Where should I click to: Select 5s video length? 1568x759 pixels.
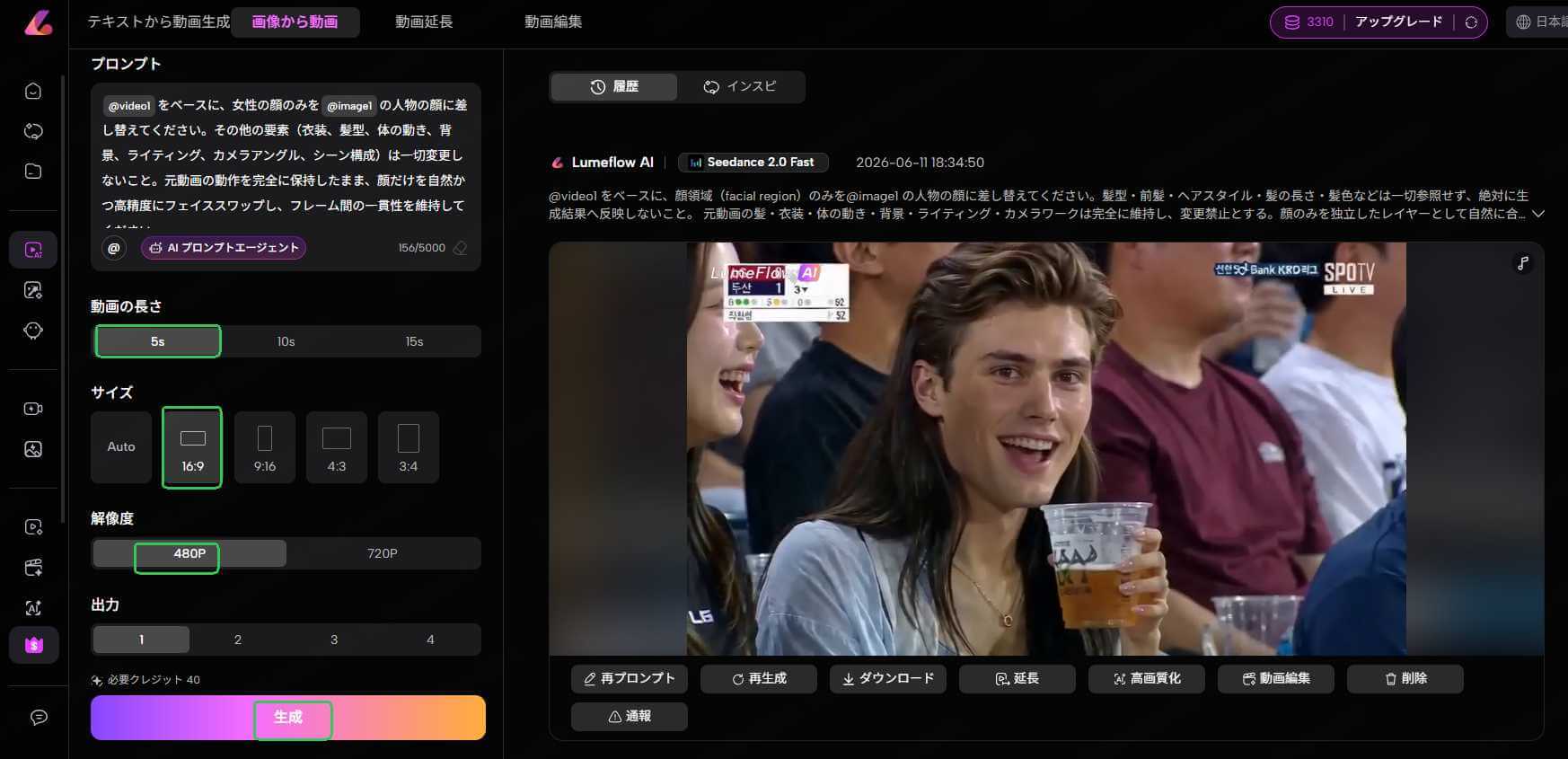coord(158,341)
